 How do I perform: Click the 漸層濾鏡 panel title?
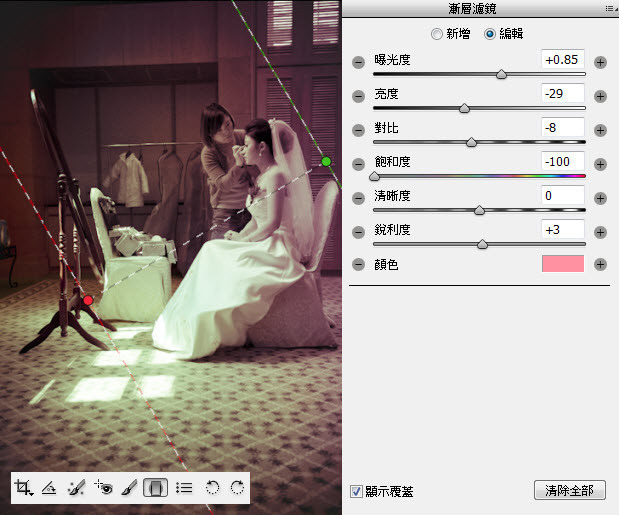[x=472, y=9]
